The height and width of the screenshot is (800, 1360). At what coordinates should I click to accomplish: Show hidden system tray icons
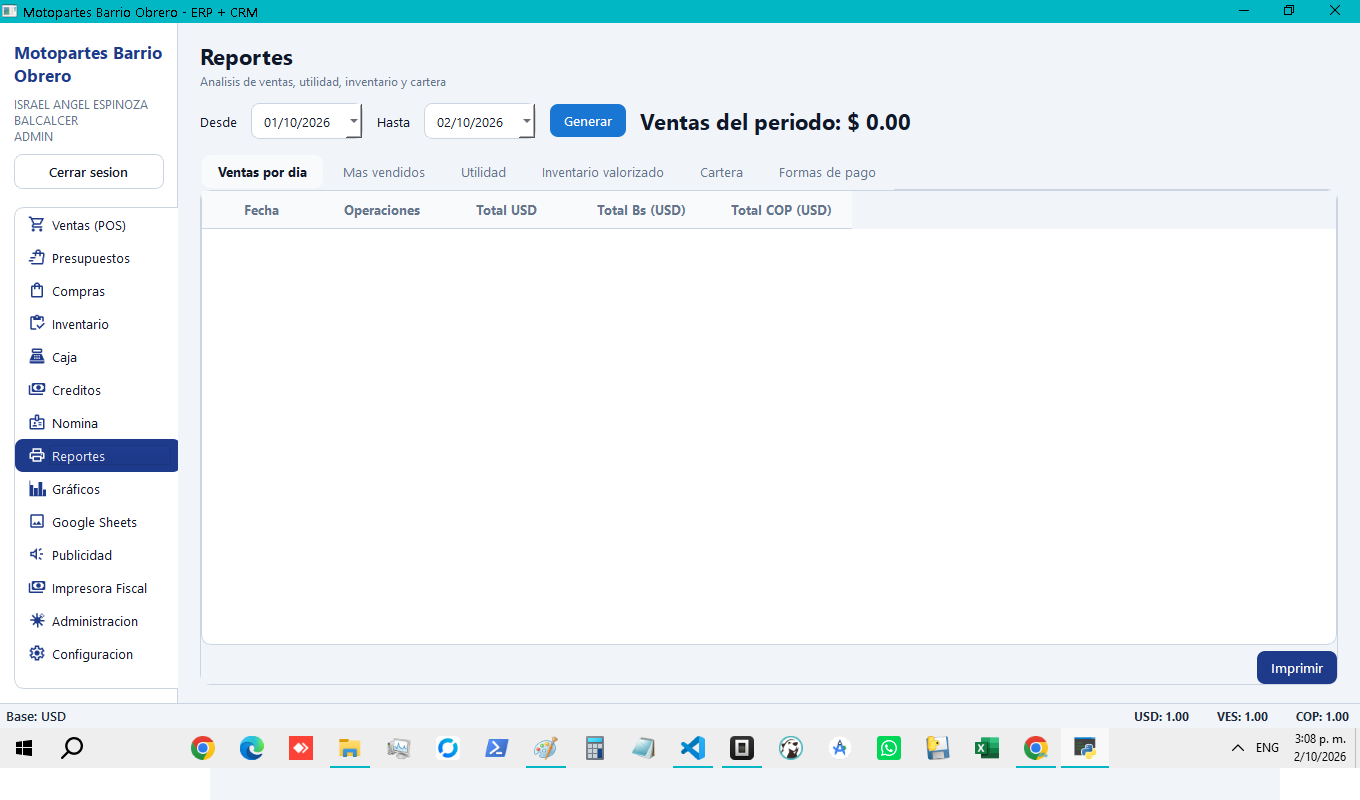click(x=1238, y=748)
